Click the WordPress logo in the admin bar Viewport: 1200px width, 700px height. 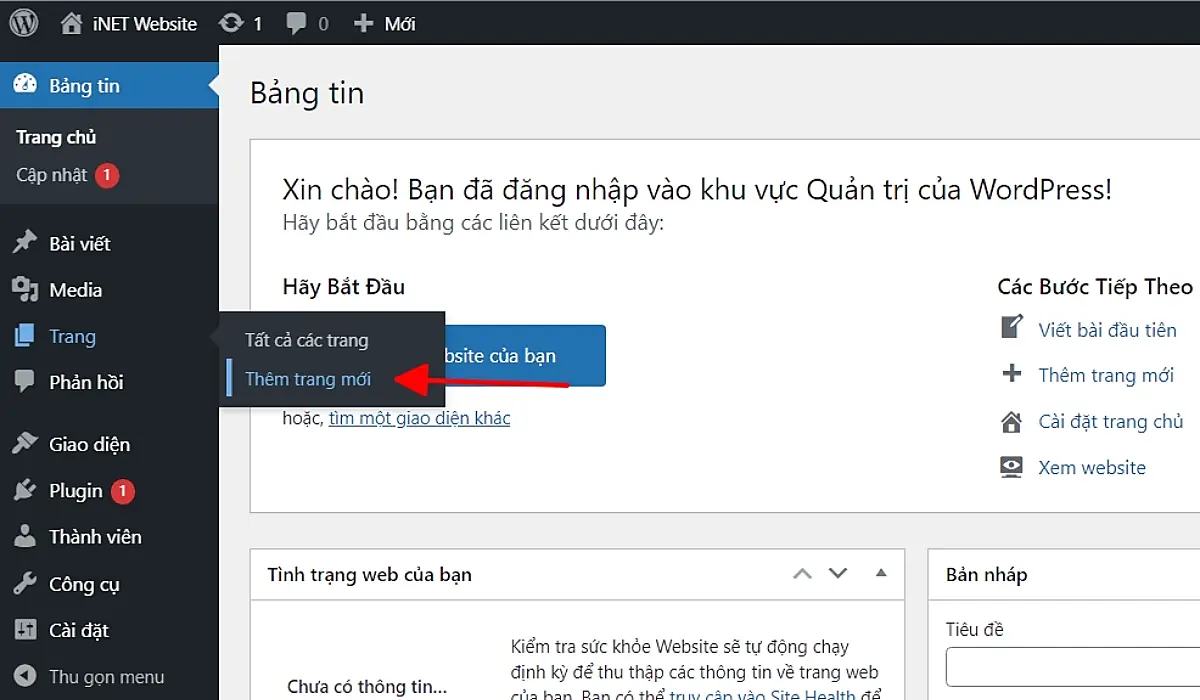click(x=22, y=22)
